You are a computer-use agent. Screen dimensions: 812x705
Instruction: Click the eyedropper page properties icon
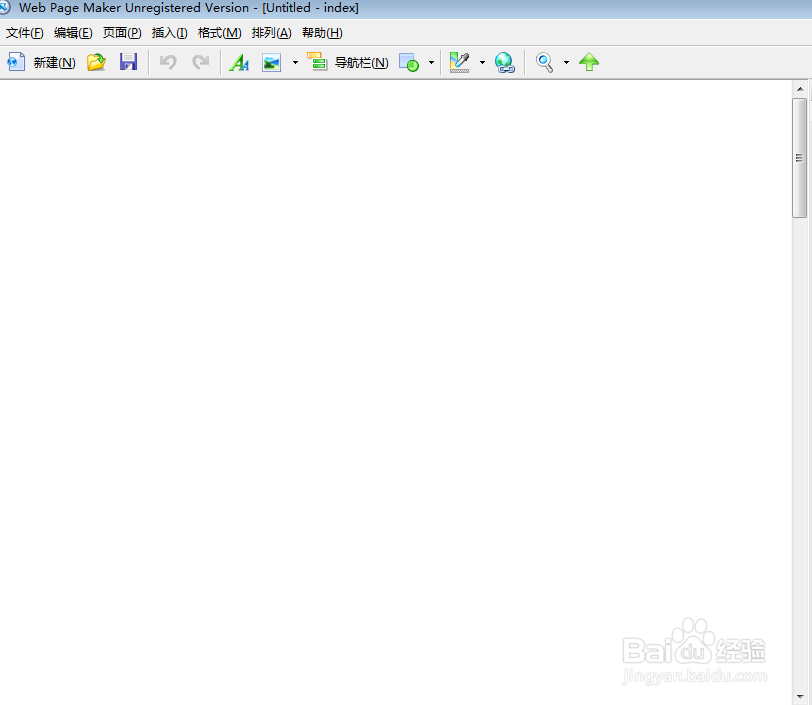click(x=459, y=63)
